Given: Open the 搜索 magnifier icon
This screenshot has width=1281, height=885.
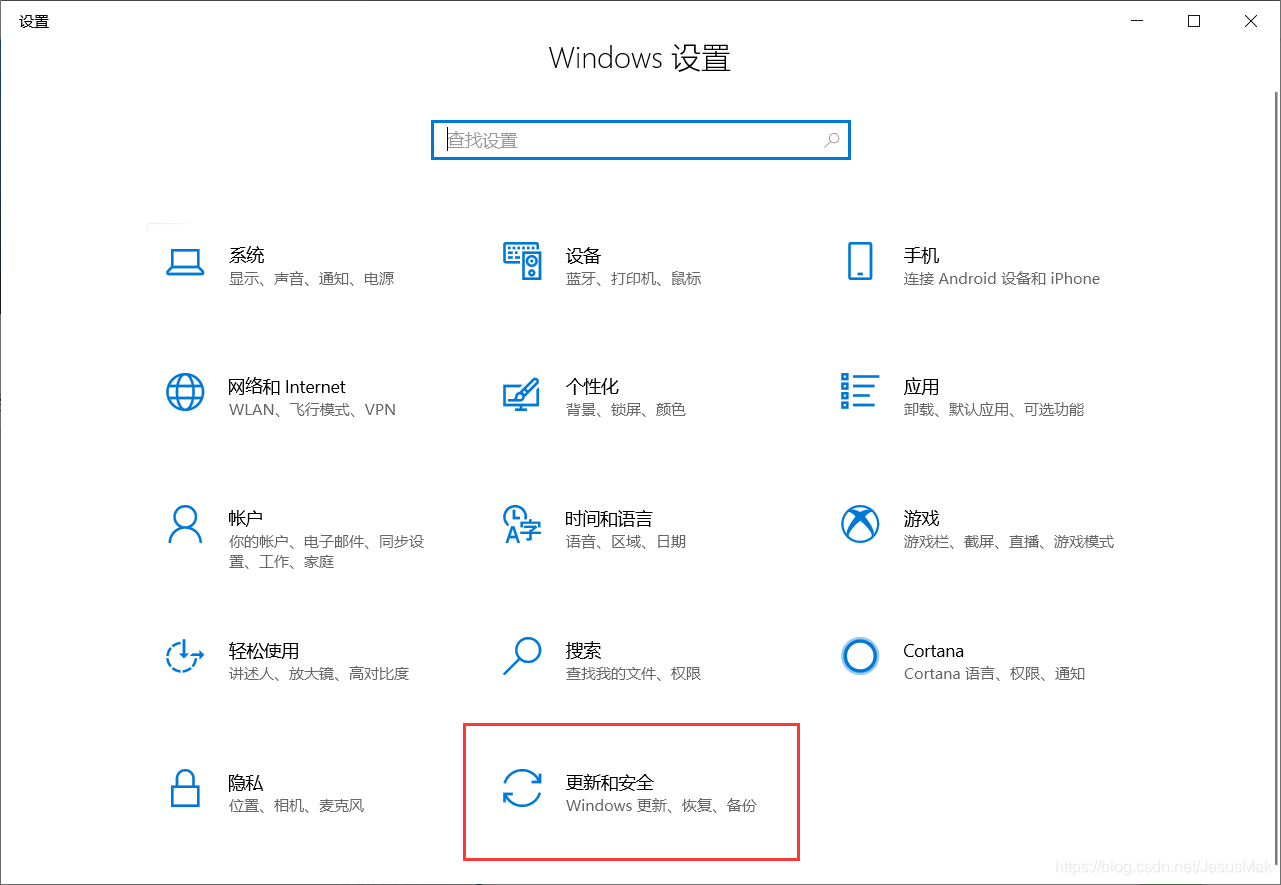Looking at the screenshot, I should click(522, 656).
